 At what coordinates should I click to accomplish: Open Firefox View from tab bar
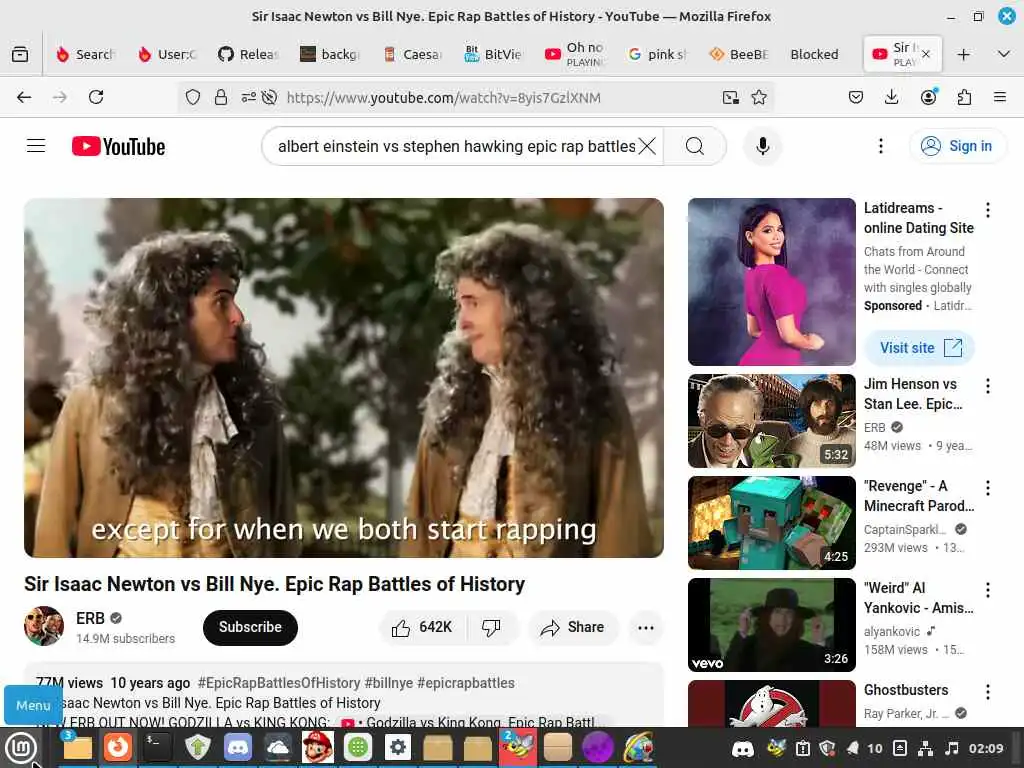tap(20, 54)
